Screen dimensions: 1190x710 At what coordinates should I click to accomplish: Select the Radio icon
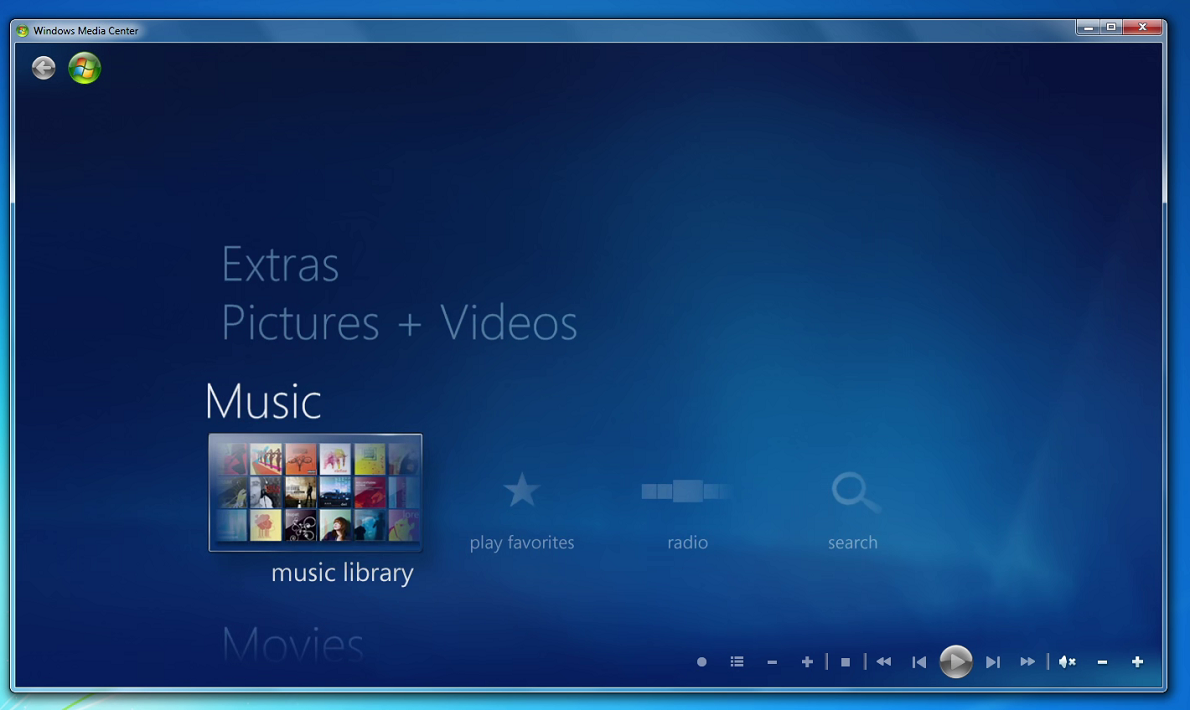(686, 491)
